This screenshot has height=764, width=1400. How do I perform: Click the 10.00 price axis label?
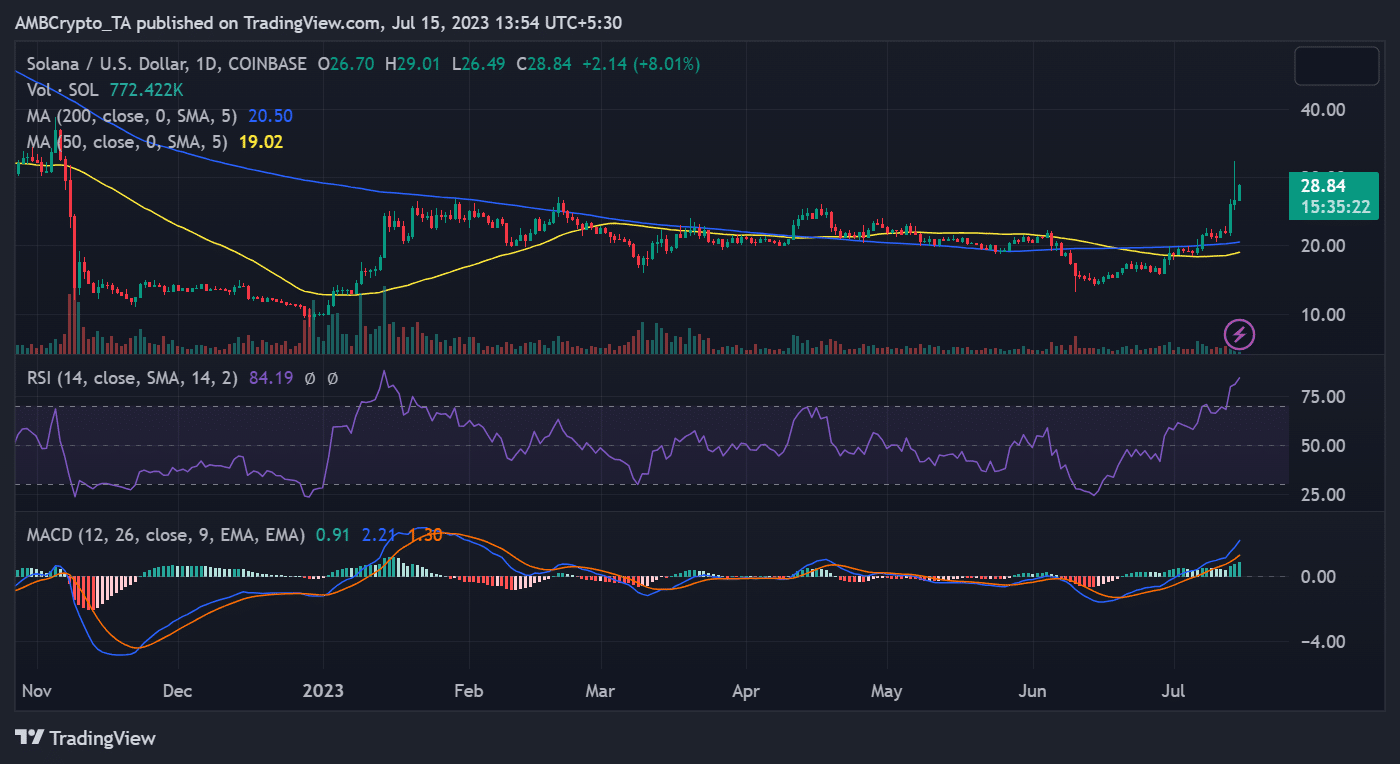click(1322, 314)
